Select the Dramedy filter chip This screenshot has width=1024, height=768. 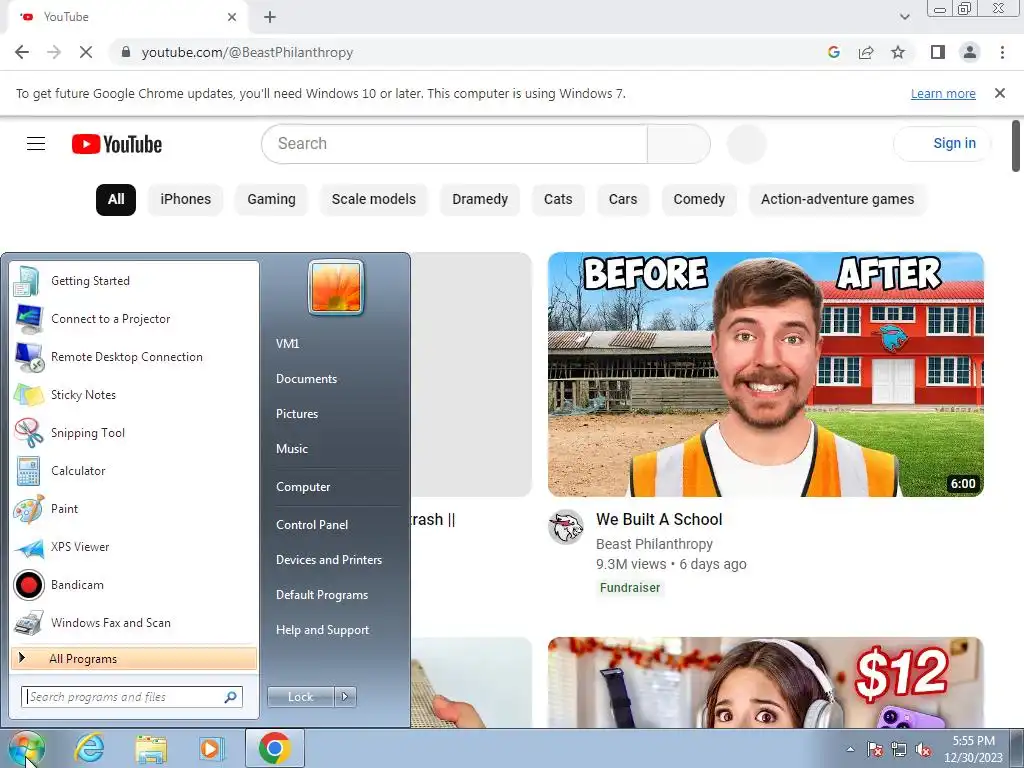480,199
